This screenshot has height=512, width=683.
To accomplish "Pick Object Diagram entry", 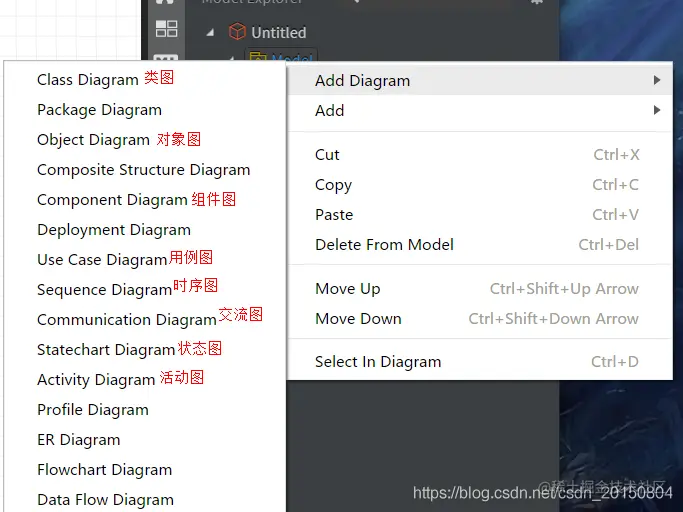I will coord(145,140).
